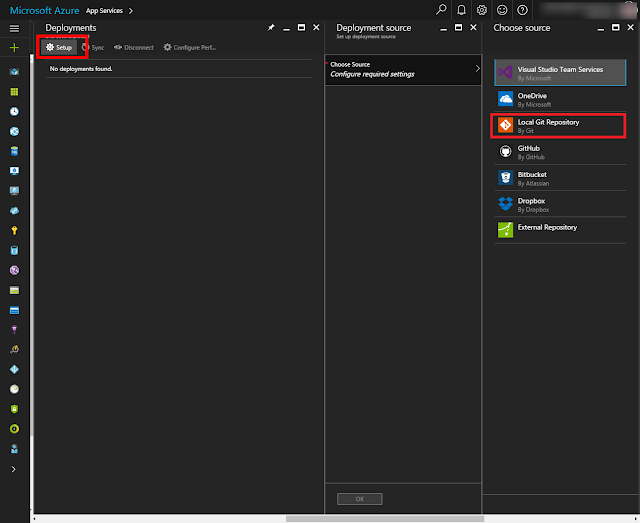640x523 pixels.
Task: Click the blue cylinder Storage sidebar icon
Action: pyautogui.click(x=14, y=250)
